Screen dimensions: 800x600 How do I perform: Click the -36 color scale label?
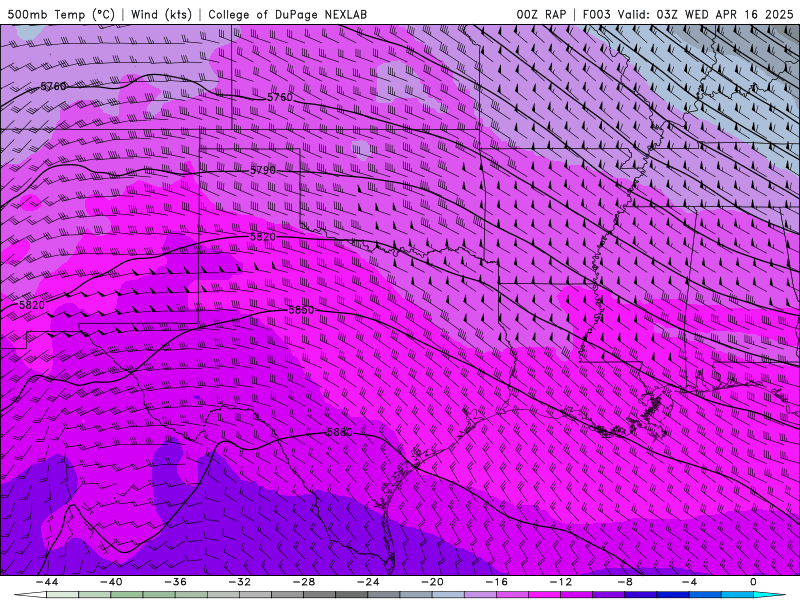(176, 582)
